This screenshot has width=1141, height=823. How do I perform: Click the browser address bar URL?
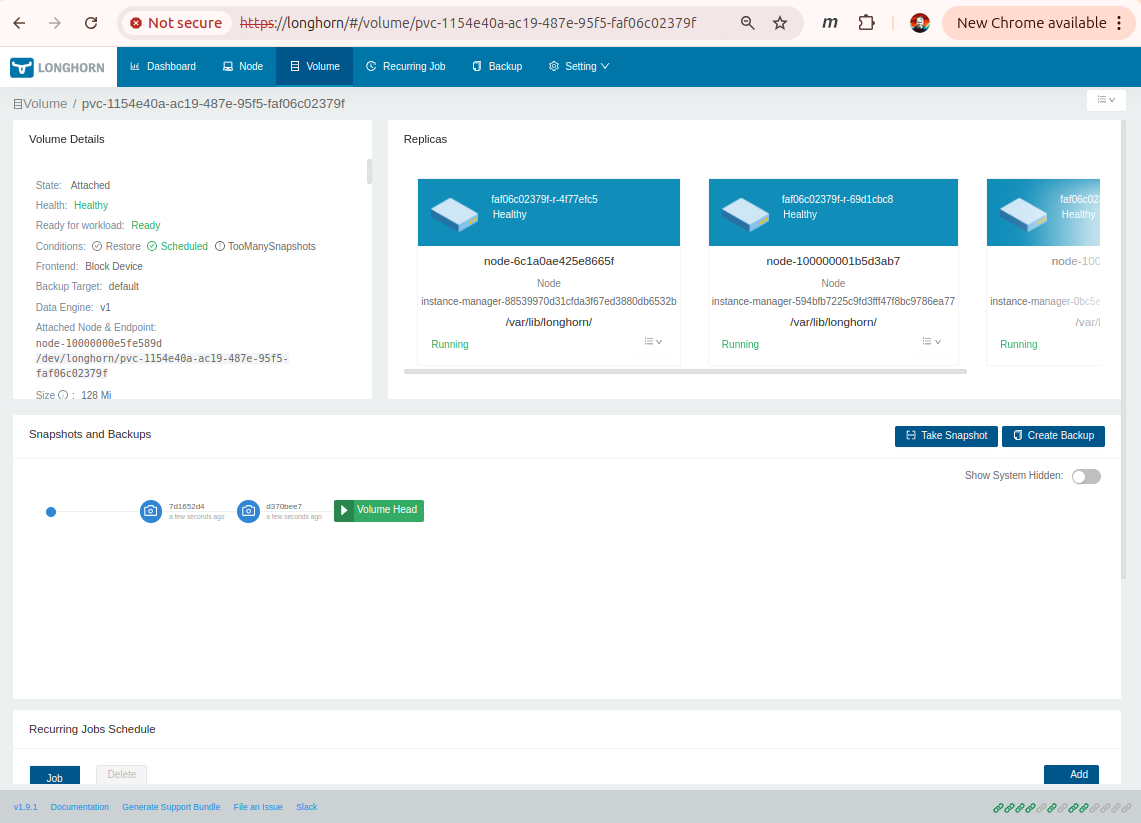click(468, 23)
